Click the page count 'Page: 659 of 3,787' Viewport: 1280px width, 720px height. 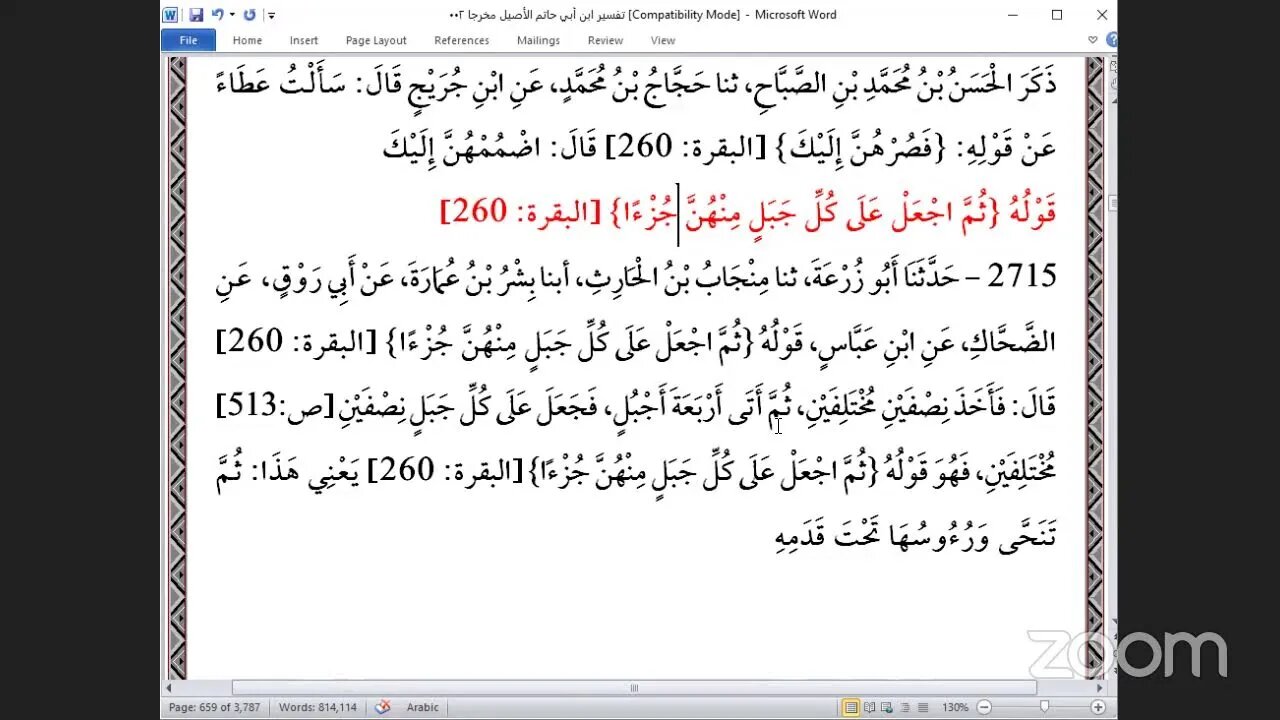click(214, 707)
